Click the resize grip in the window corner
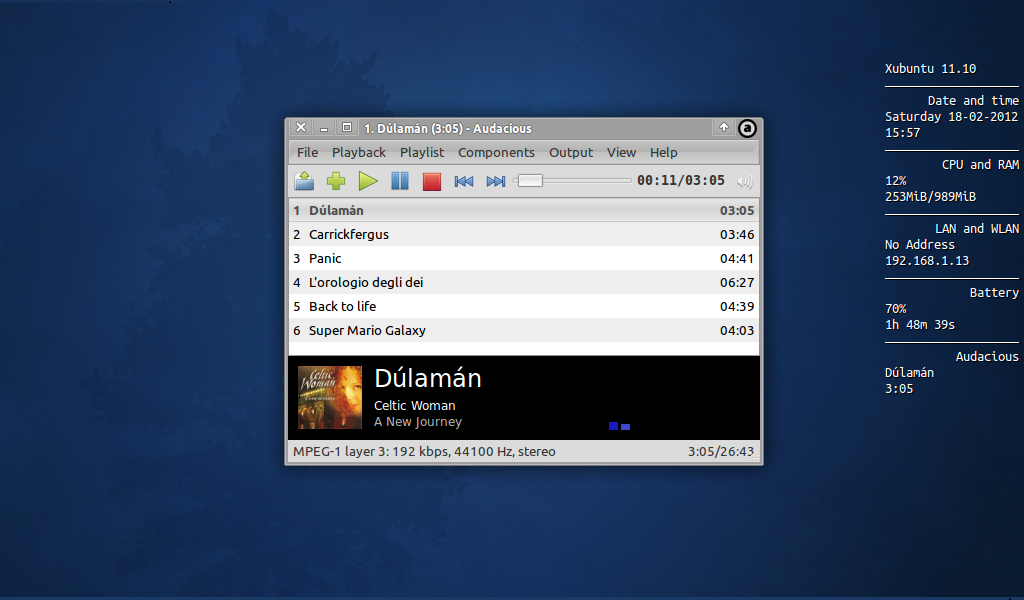Image resolution: width=1024 pixels, height=600 pixels. tap(755, 458)
